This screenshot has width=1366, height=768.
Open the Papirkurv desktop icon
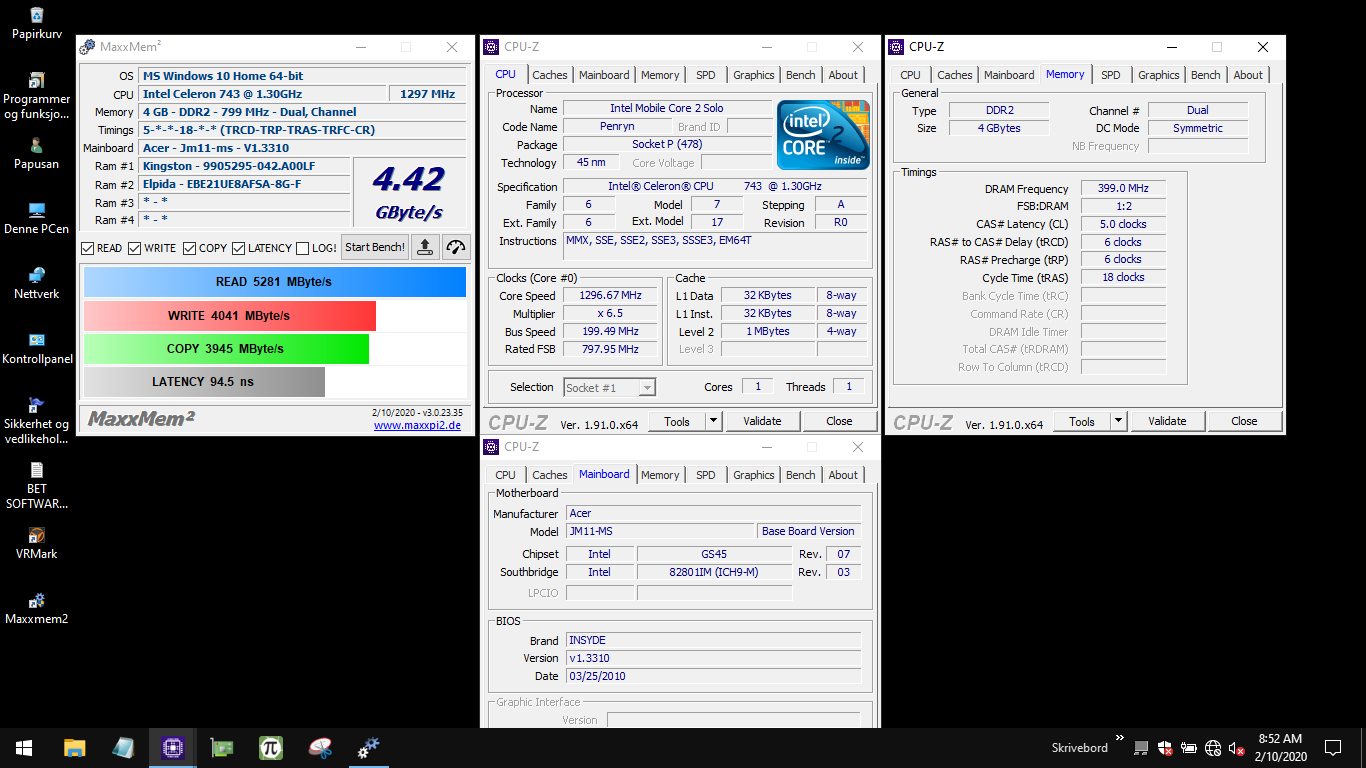point(37,24)
